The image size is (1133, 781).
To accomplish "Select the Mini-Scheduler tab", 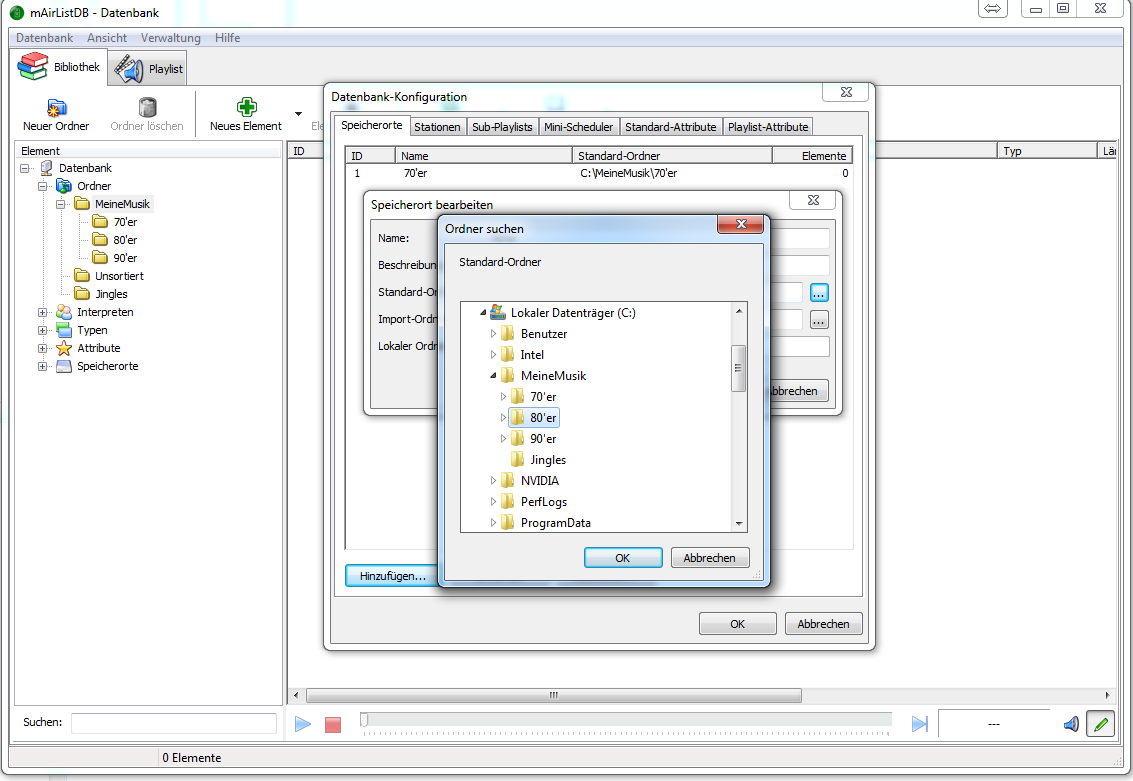I will click(578, 127).
